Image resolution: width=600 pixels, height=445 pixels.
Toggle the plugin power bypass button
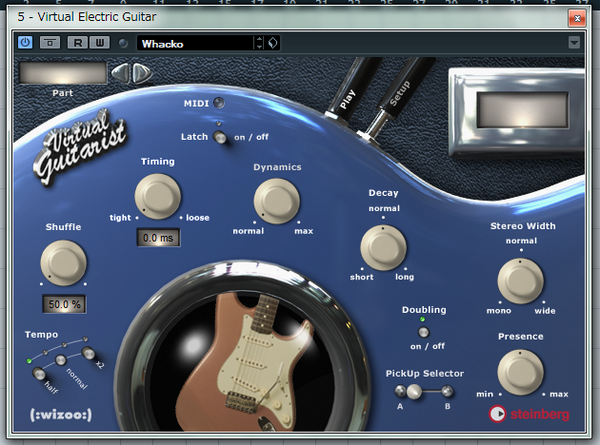[25, 42]
